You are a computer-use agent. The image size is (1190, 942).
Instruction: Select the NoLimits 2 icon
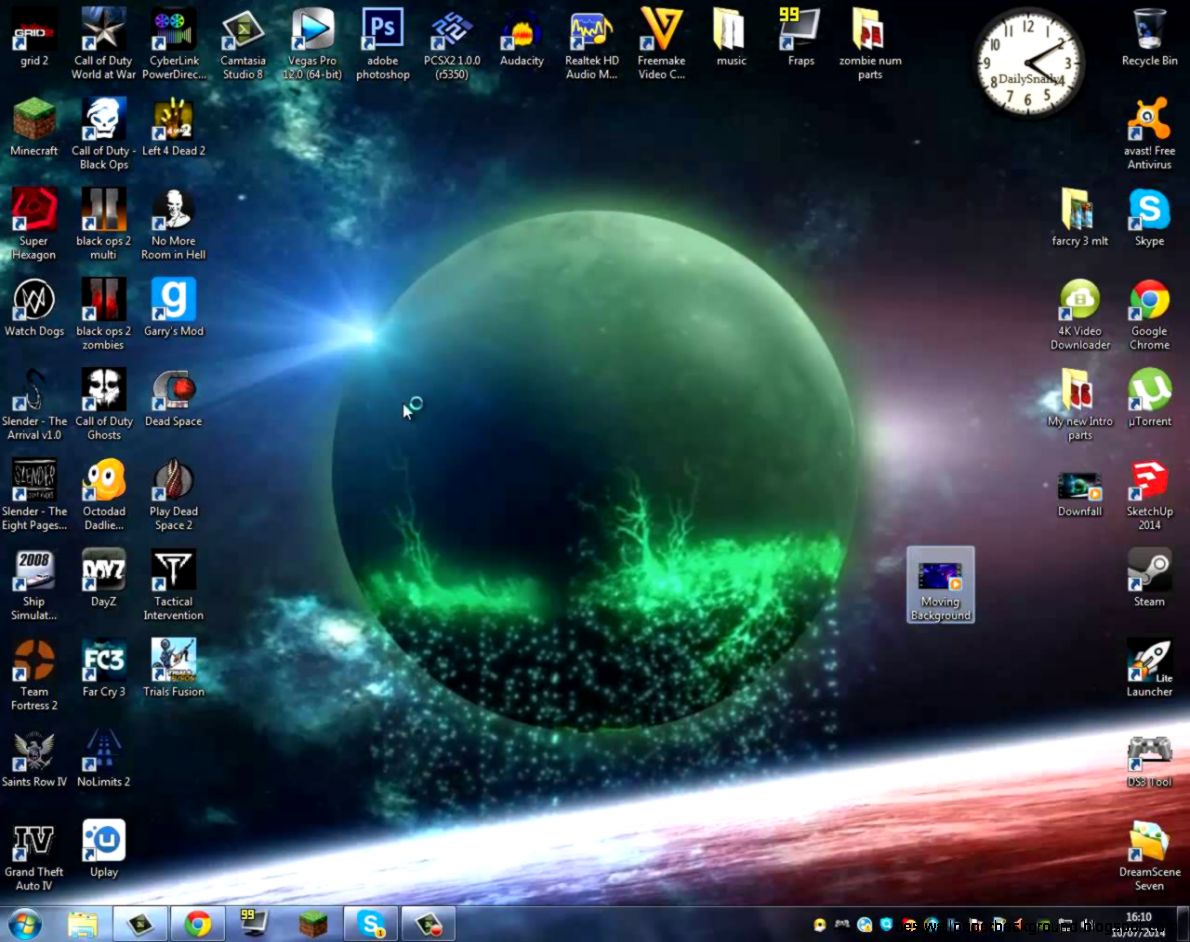103,758
